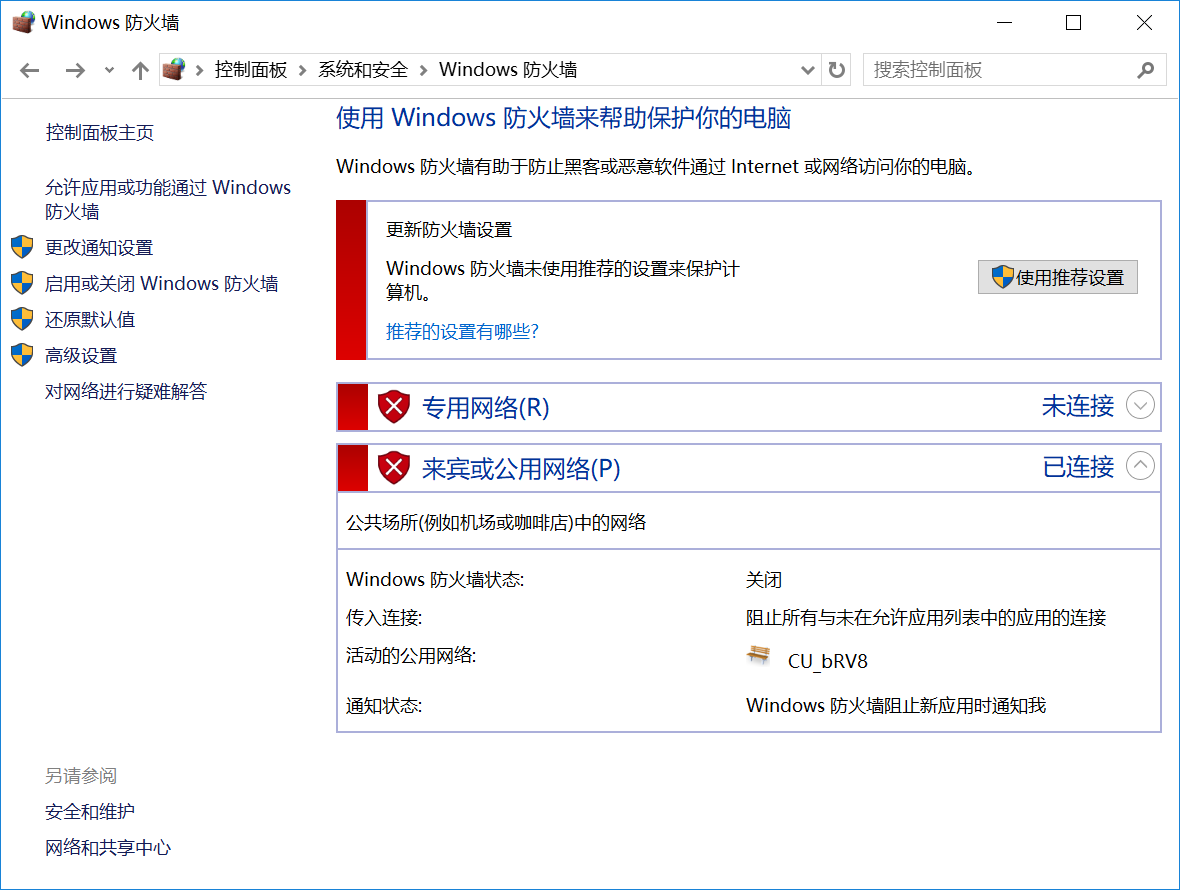Click the red shield next to 专用网络

tap(394, 407)
